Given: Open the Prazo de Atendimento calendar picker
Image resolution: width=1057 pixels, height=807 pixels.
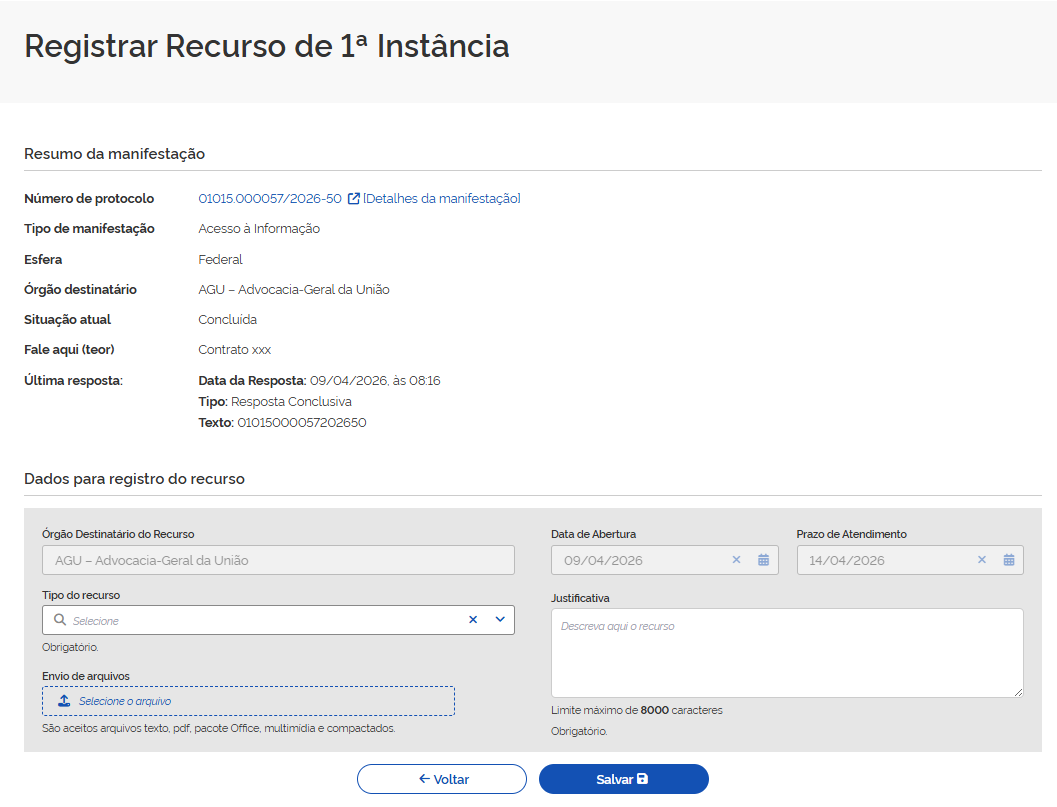Looking at the screenshot, I should point(1009,560).
